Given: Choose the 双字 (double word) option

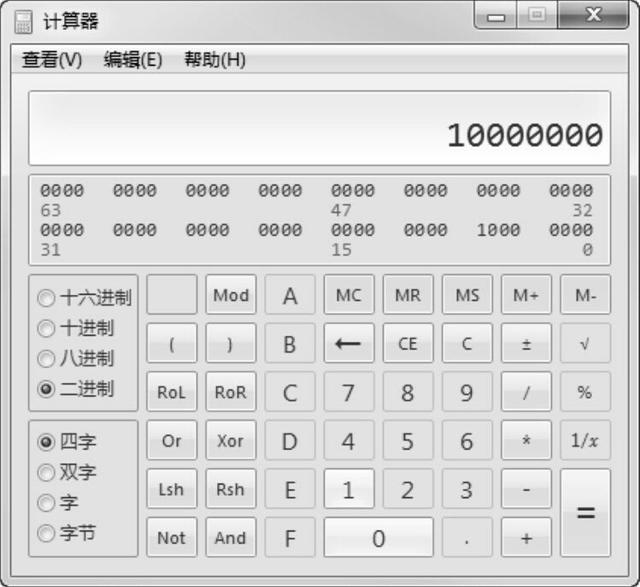Looking at the screenshot, I should pos(46,472).
